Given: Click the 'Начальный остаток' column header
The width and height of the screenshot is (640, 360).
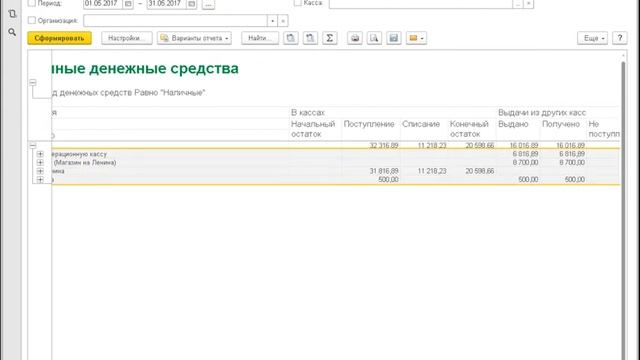Looking at the screenshot, I should pos(313,129).
